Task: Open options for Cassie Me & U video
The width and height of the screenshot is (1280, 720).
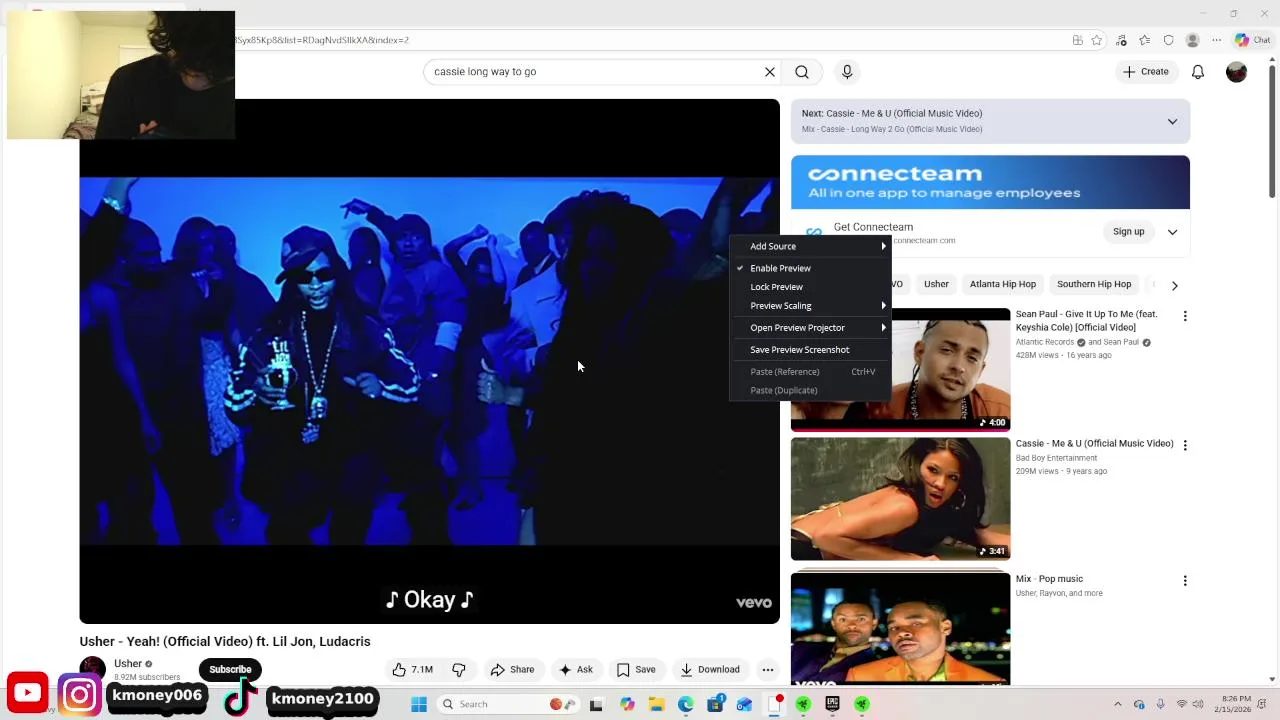Action: click(1185, 445)
